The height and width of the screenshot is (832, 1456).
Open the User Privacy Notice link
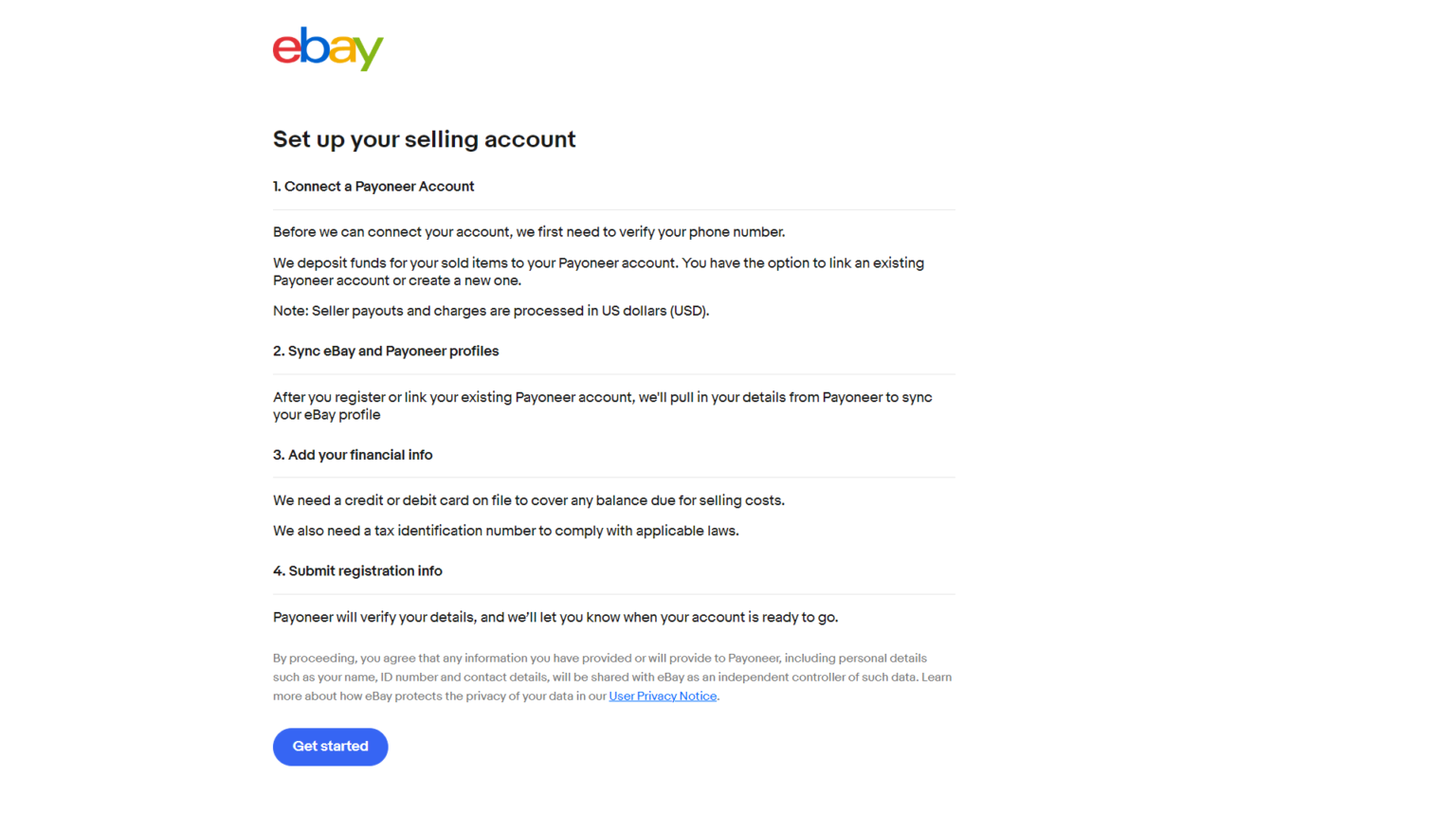point(663,696)
